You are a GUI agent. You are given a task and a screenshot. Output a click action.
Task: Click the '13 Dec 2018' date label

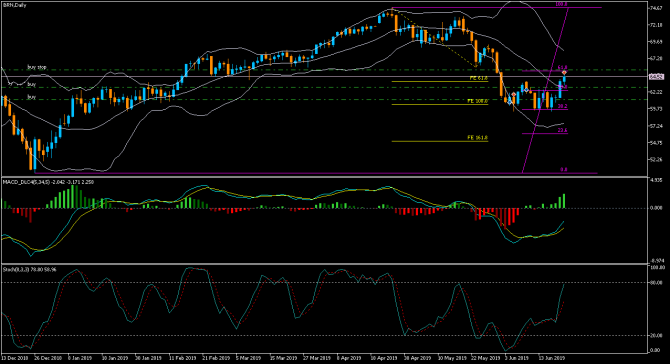[15, 358]
